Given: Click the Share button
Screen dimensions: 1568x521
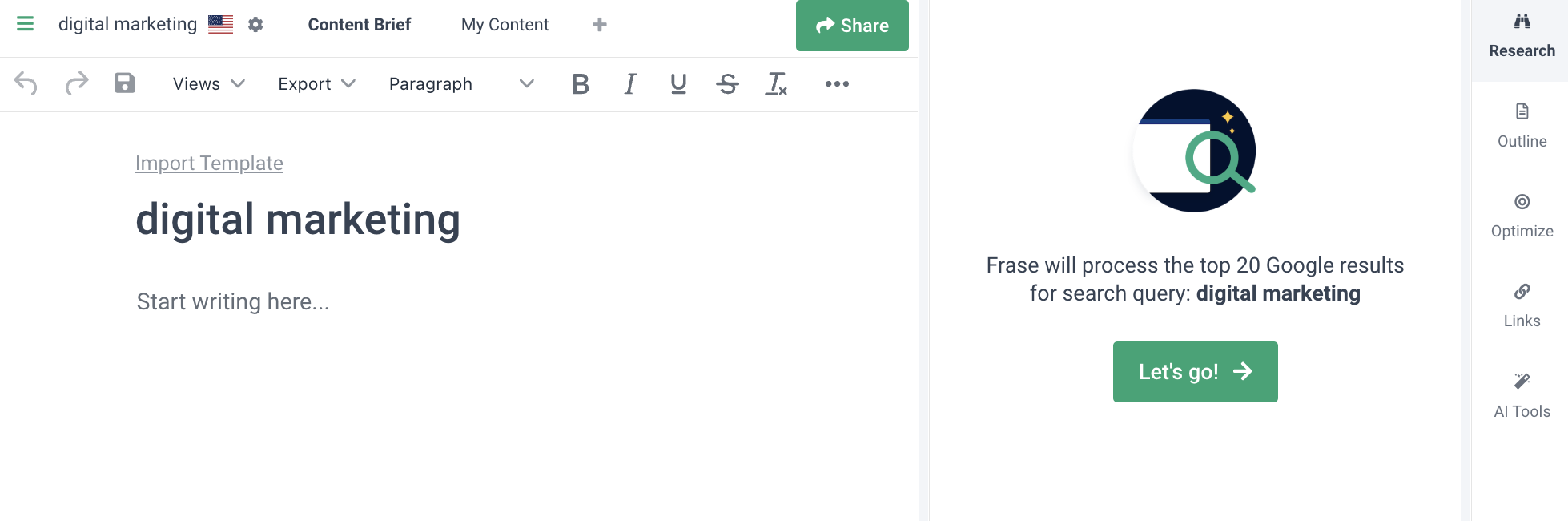Looking at the screenshot, I should point(852,26).
